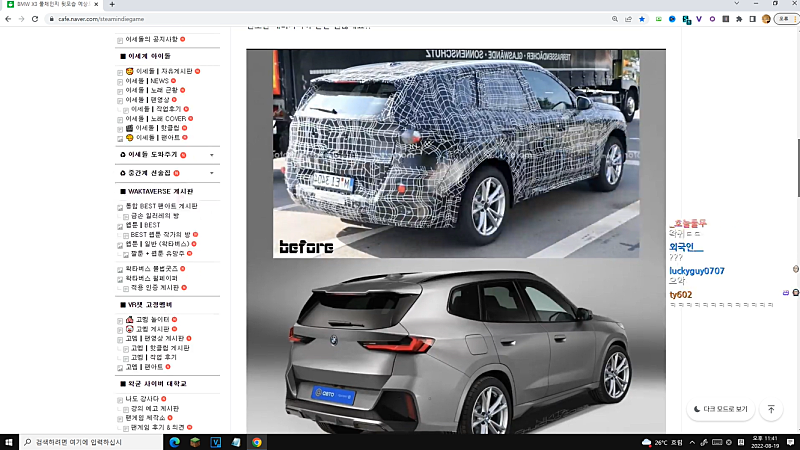Screen dimensions: 800x450
Task: Open the tab search chevron in title bar
Action: click(736, 4)
